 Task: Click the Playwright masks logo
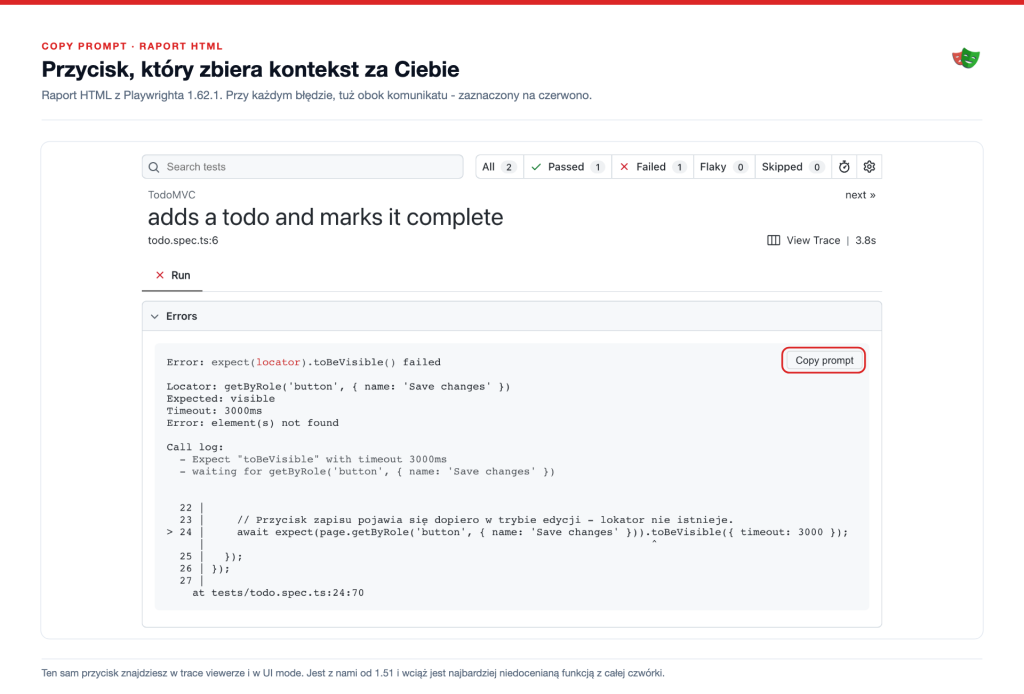coord(966,58)
